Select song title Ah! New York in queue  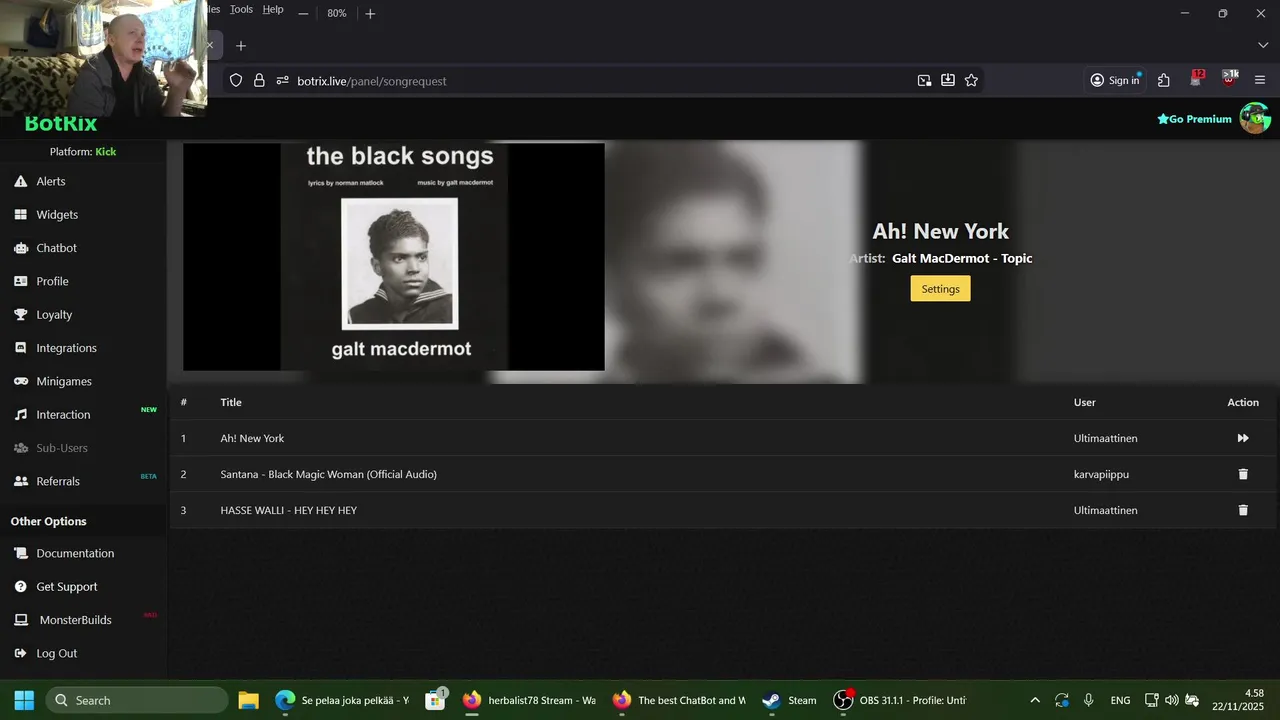click(252, 438)
